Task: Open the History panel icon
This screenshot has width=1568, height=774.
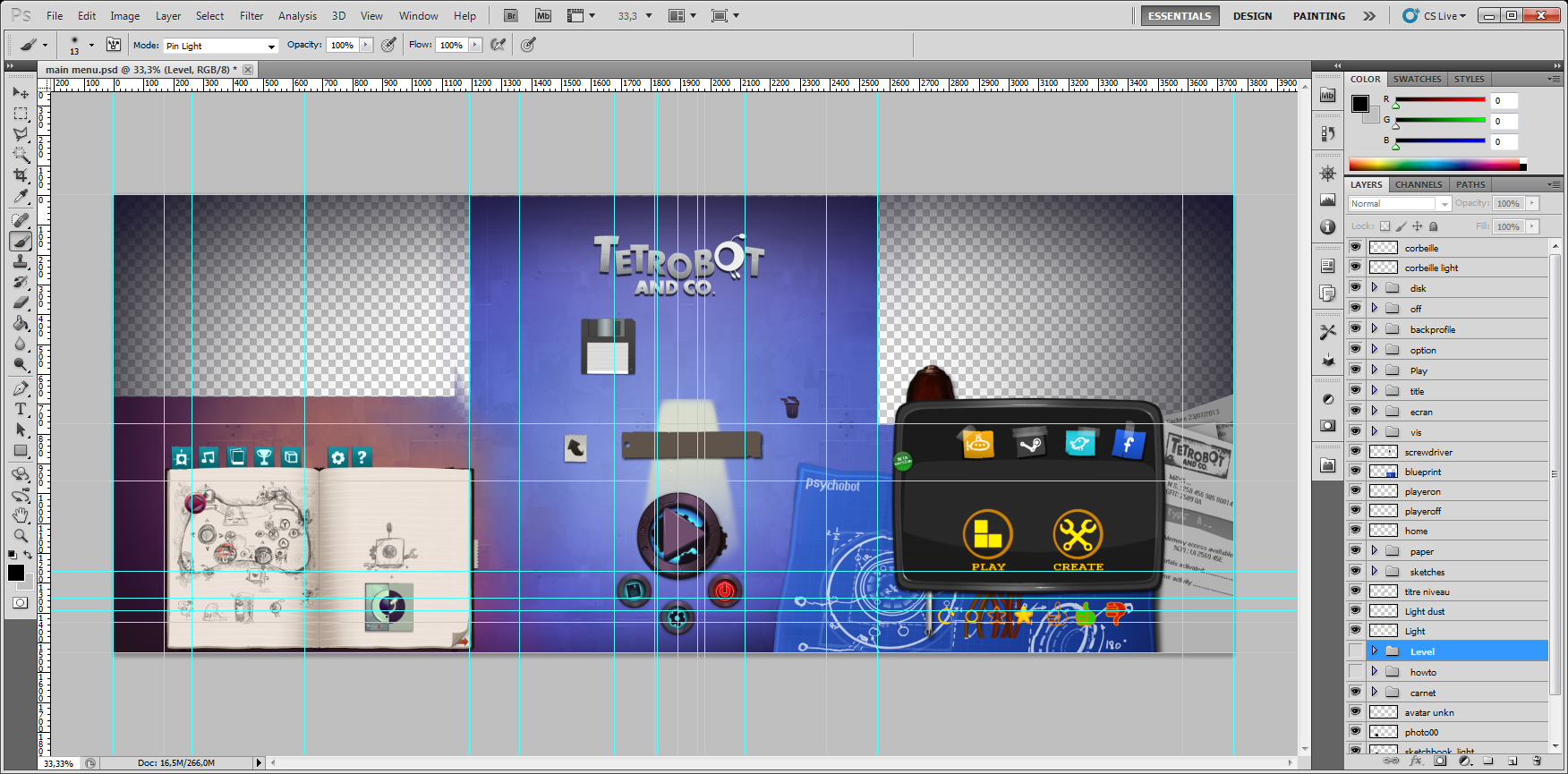Action: tap(1328, 133)
